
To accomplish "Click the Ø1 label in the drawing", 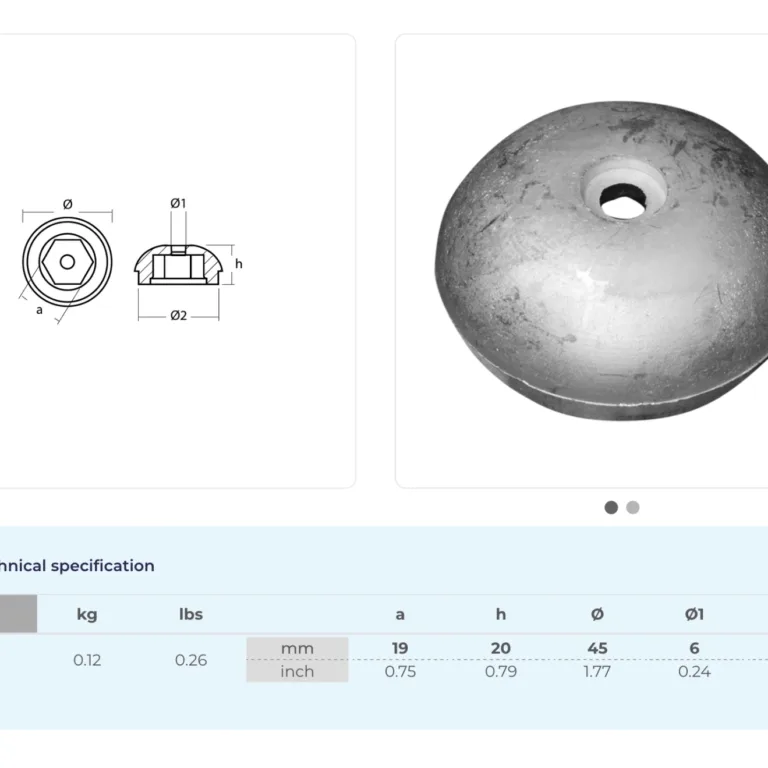I will [178, 203].
